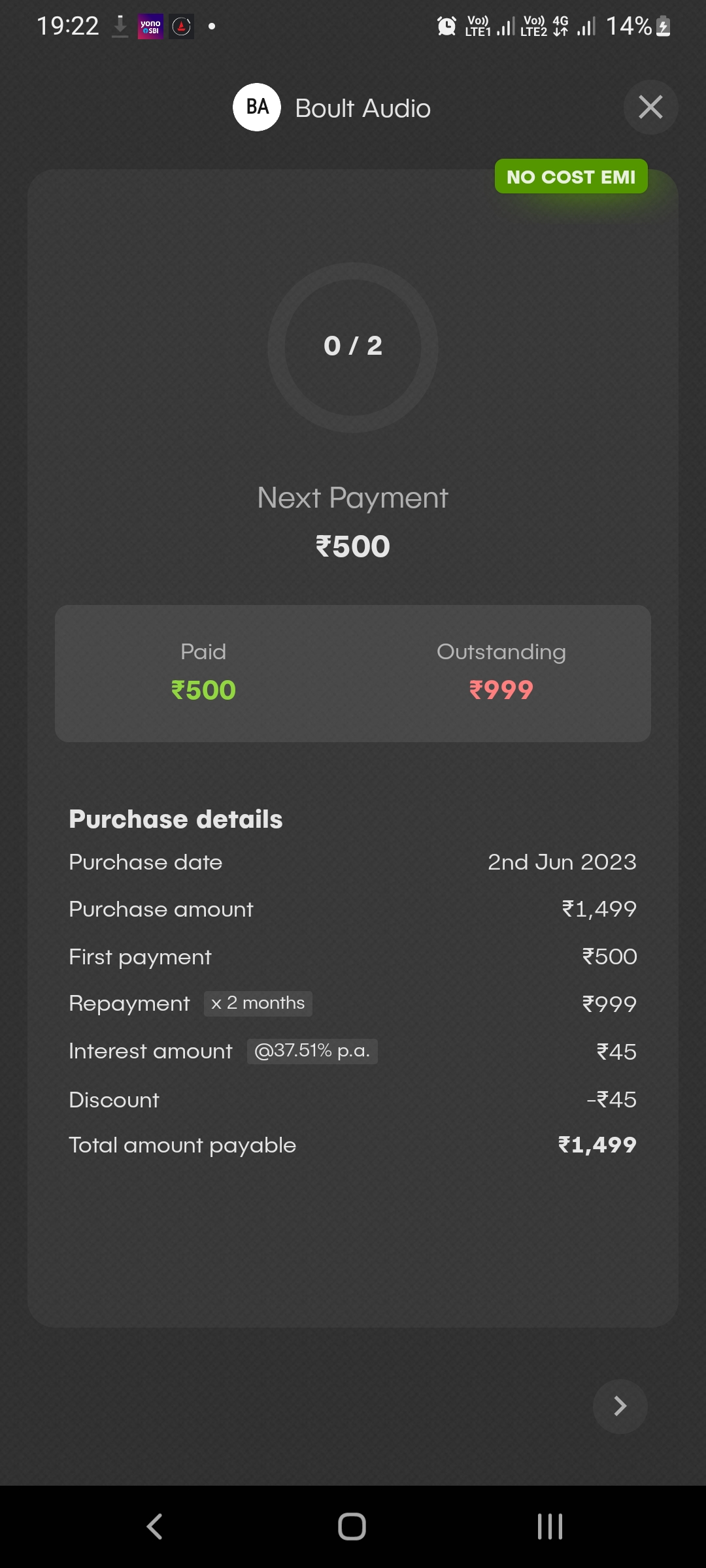The height and width of the screenshot is (1568, 706).
Task: Close the Boult Audio EMI details
Action: pyautogui.click(x=650, y=107)
